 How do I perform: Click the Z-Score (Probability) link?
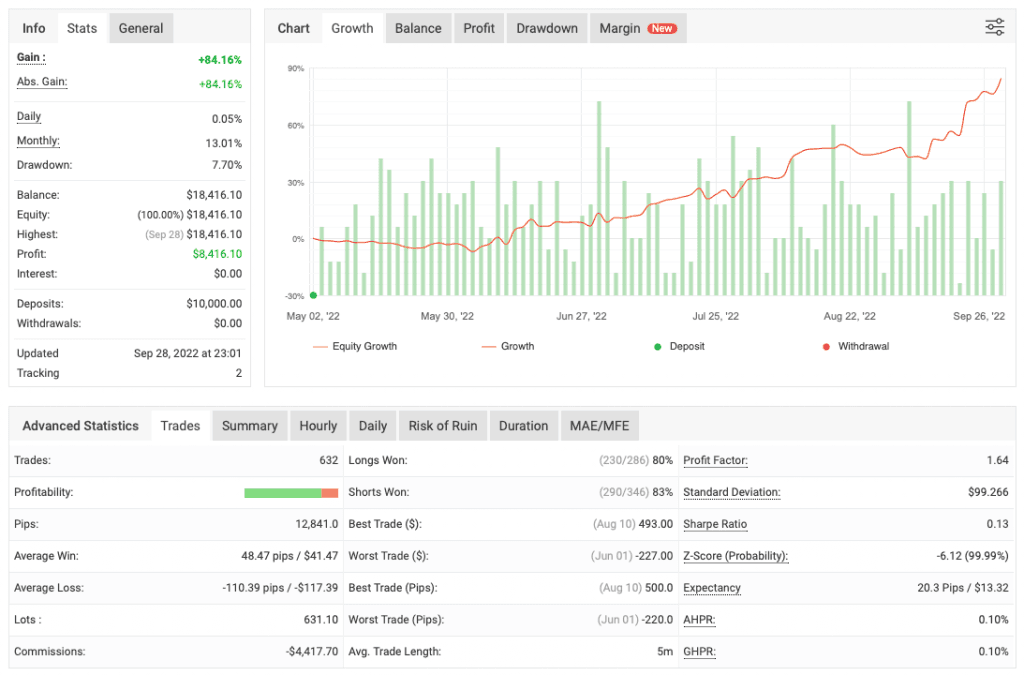(x=735, y=556)
